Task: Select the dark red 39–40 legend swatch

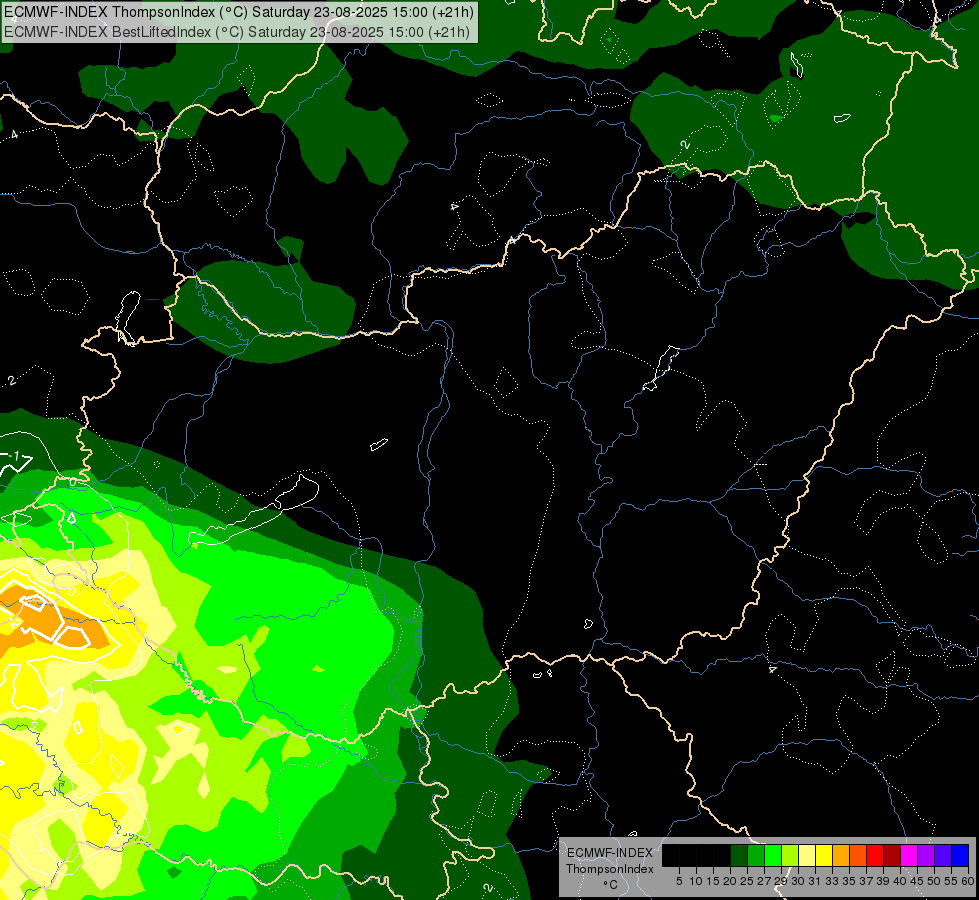Action: (892, 855)
